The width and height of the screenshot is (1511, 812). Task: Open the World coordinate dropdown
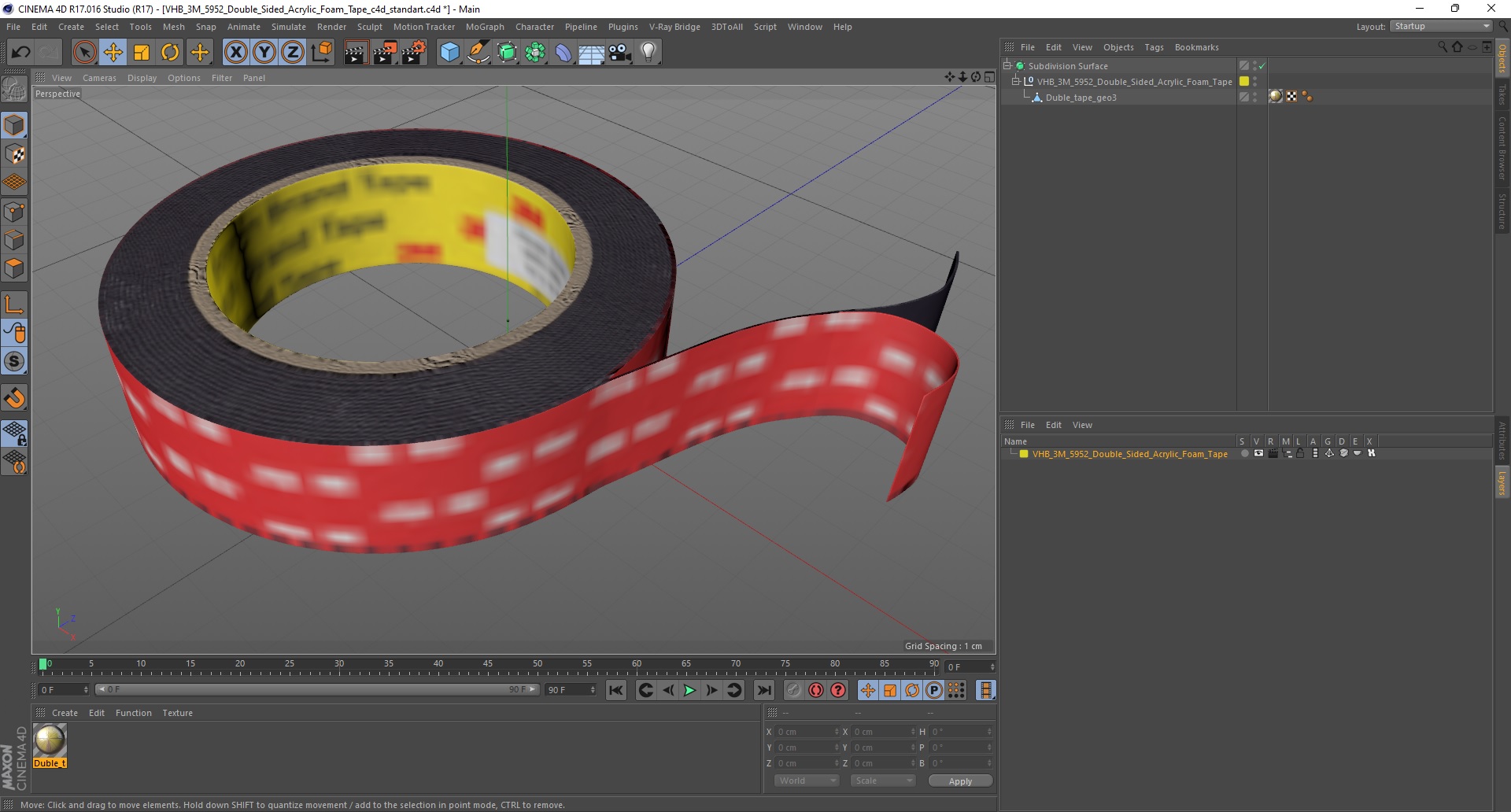pos(807,781)
